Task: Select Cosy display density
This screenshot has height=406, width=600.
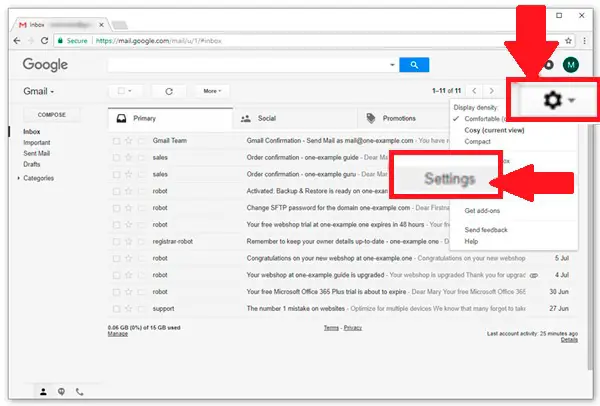Action: [x=494, y=130]
